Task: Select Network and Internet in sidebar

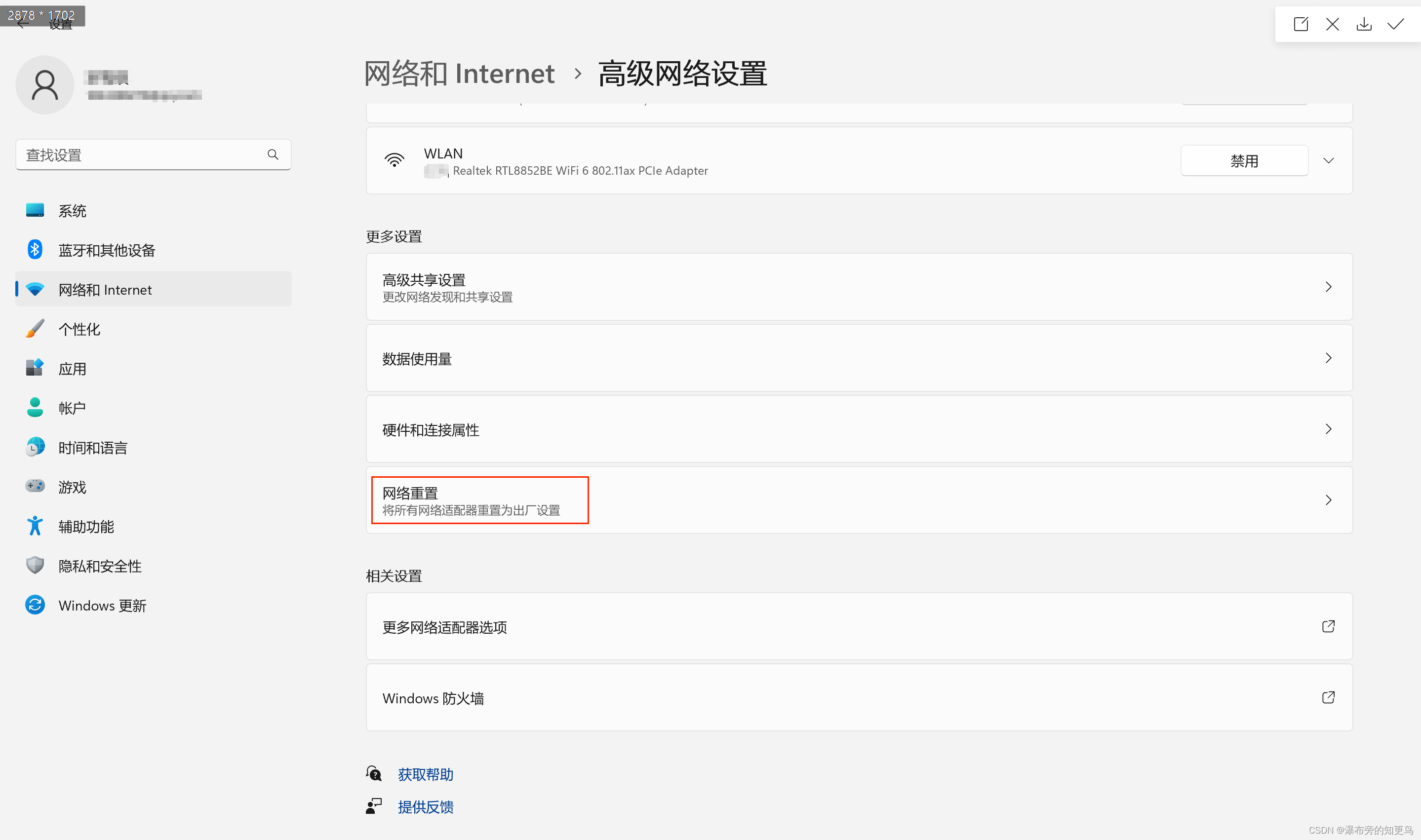Action: [105, 290]
